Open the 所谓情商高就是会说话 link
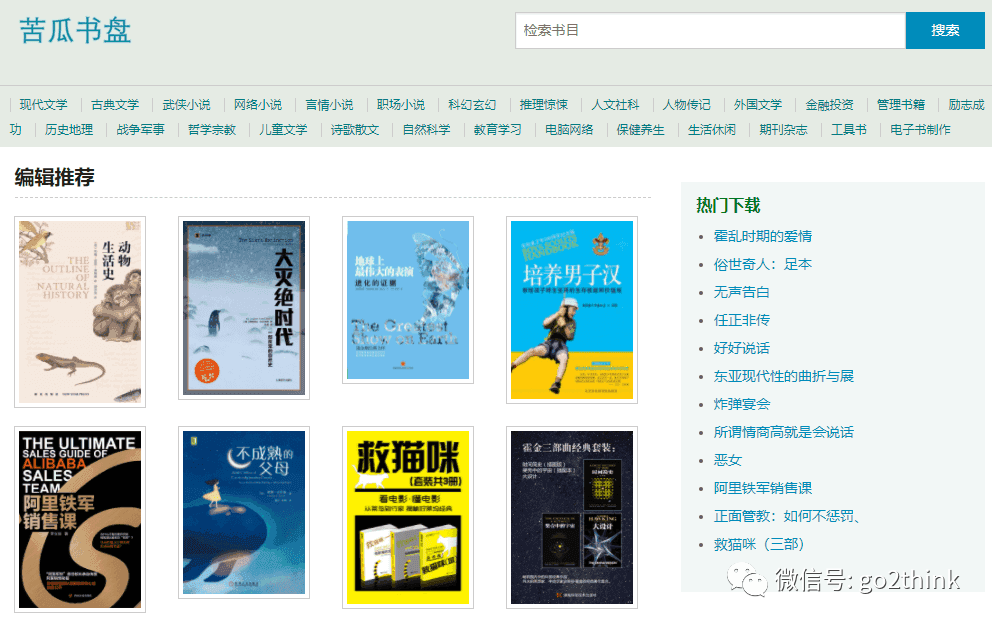Screen dimensions: 992x626 [784, 432]
